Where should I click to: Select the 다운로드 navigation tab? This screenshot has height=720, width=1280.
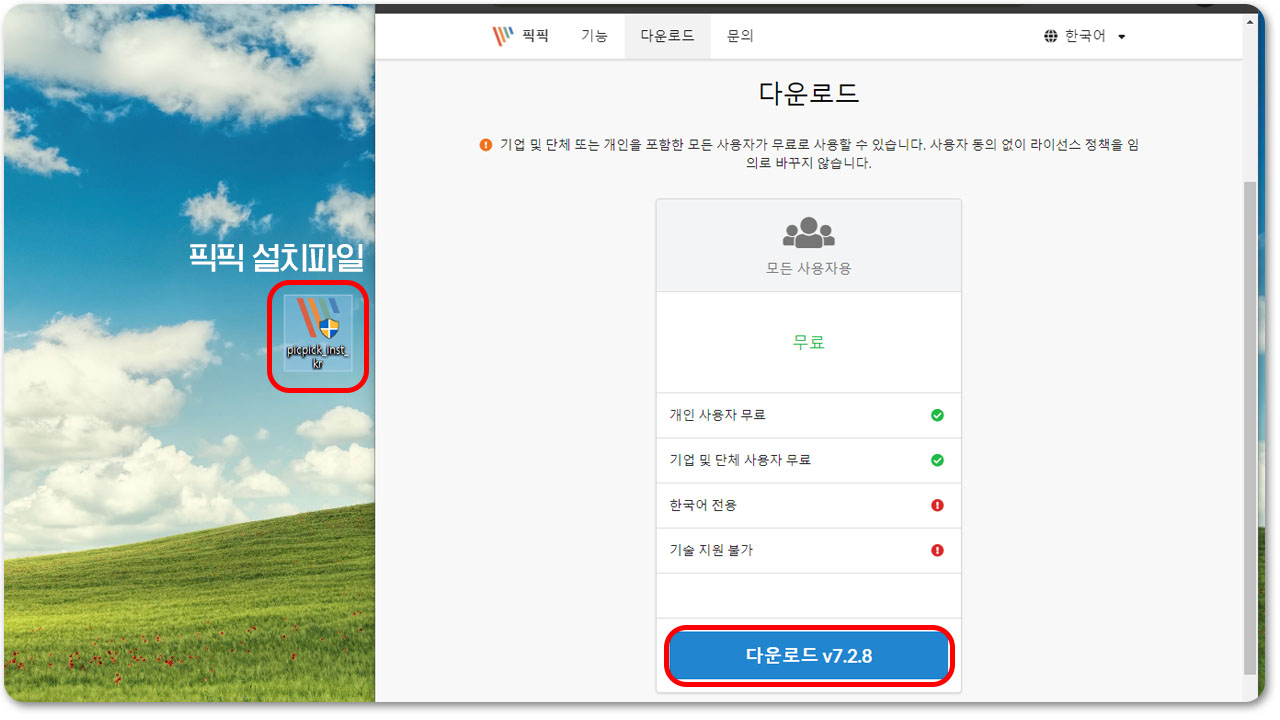tap(667, 36)
